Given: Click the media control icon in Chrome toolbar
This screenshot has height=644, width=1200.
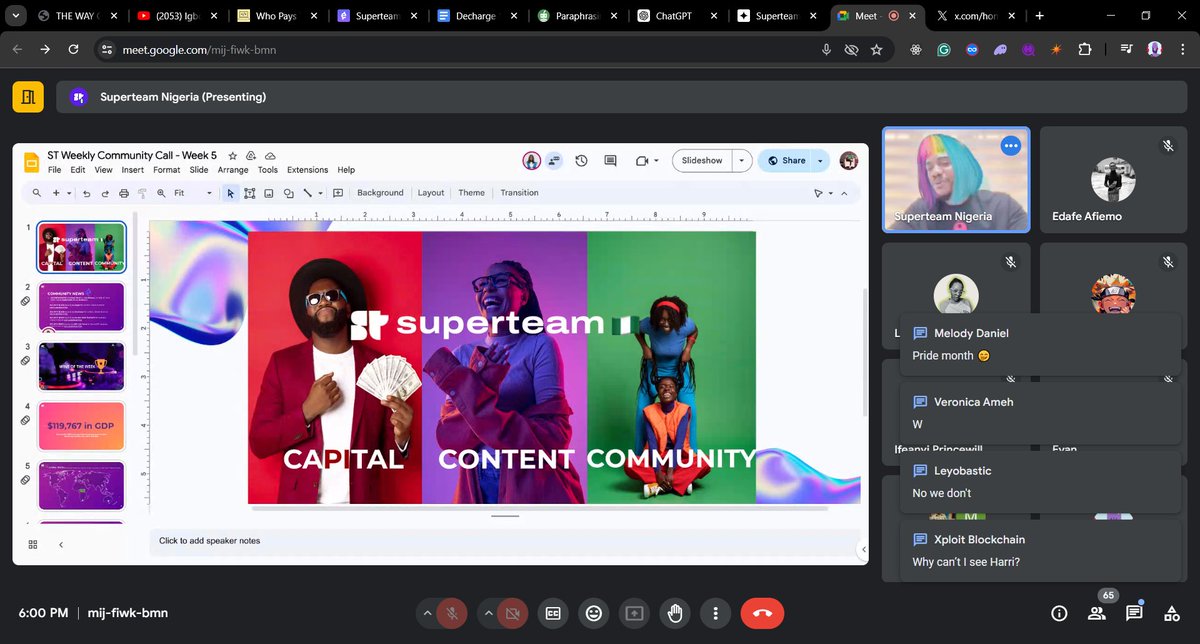Looking at the screenshot, I should coord(1127,49).
